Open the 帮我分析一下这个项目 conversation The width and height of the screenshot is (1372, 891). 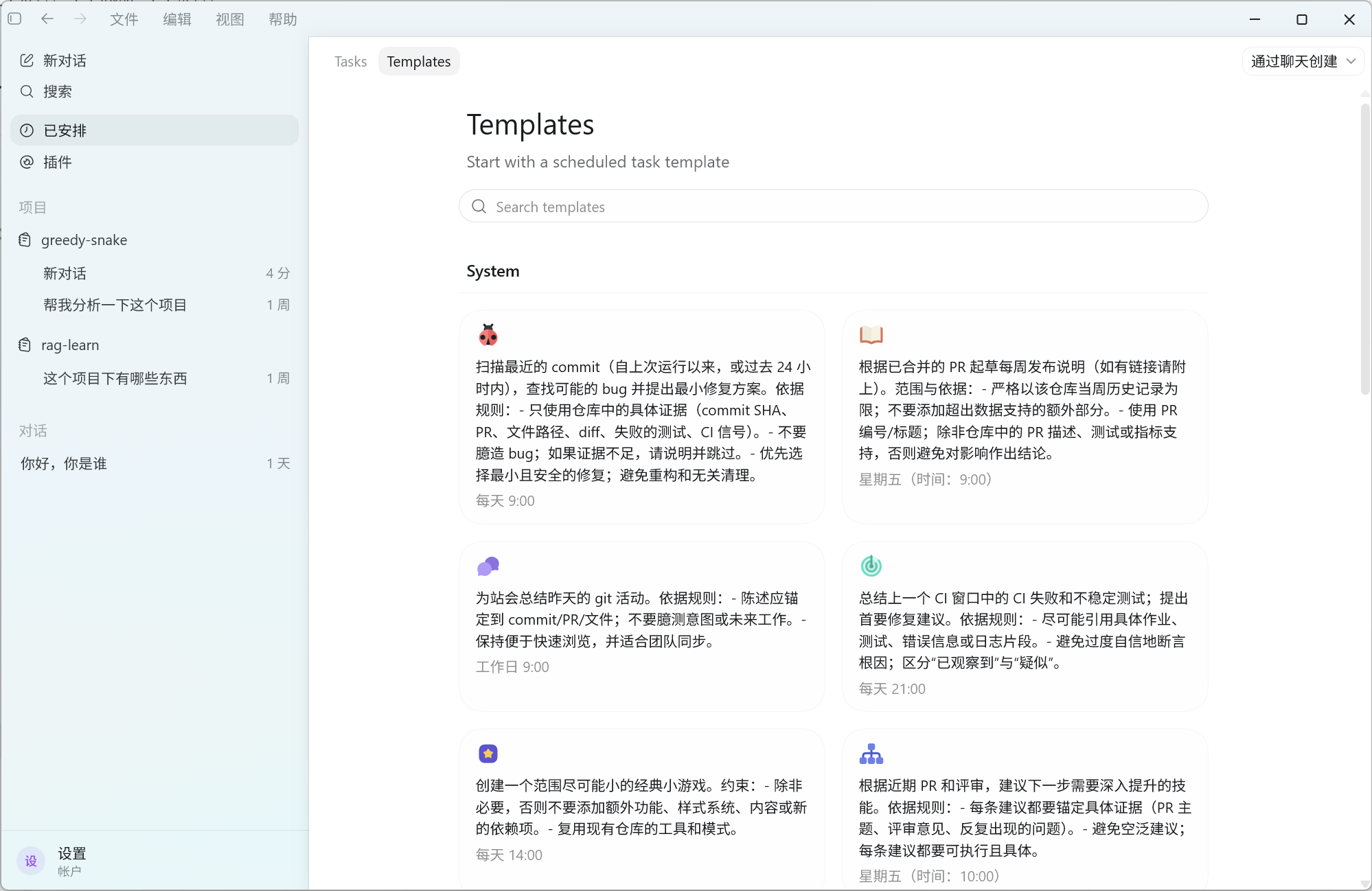155,305
